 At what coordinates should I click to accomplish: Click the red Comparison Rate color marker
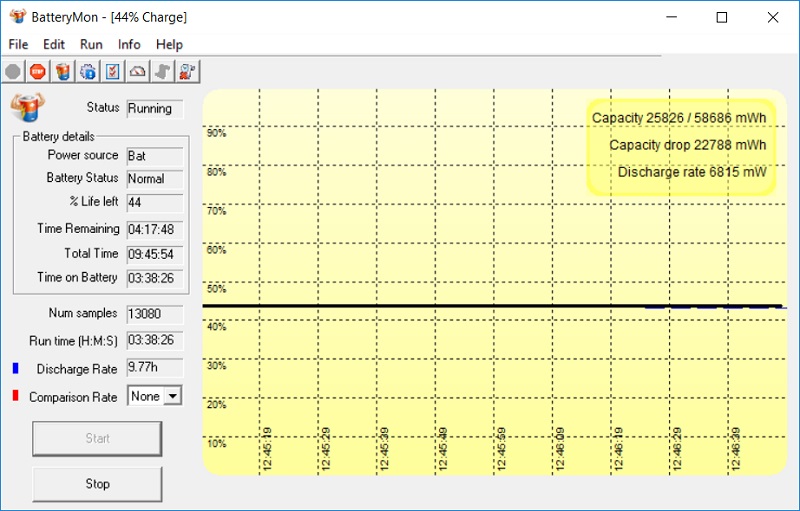(x=15, y=397)
